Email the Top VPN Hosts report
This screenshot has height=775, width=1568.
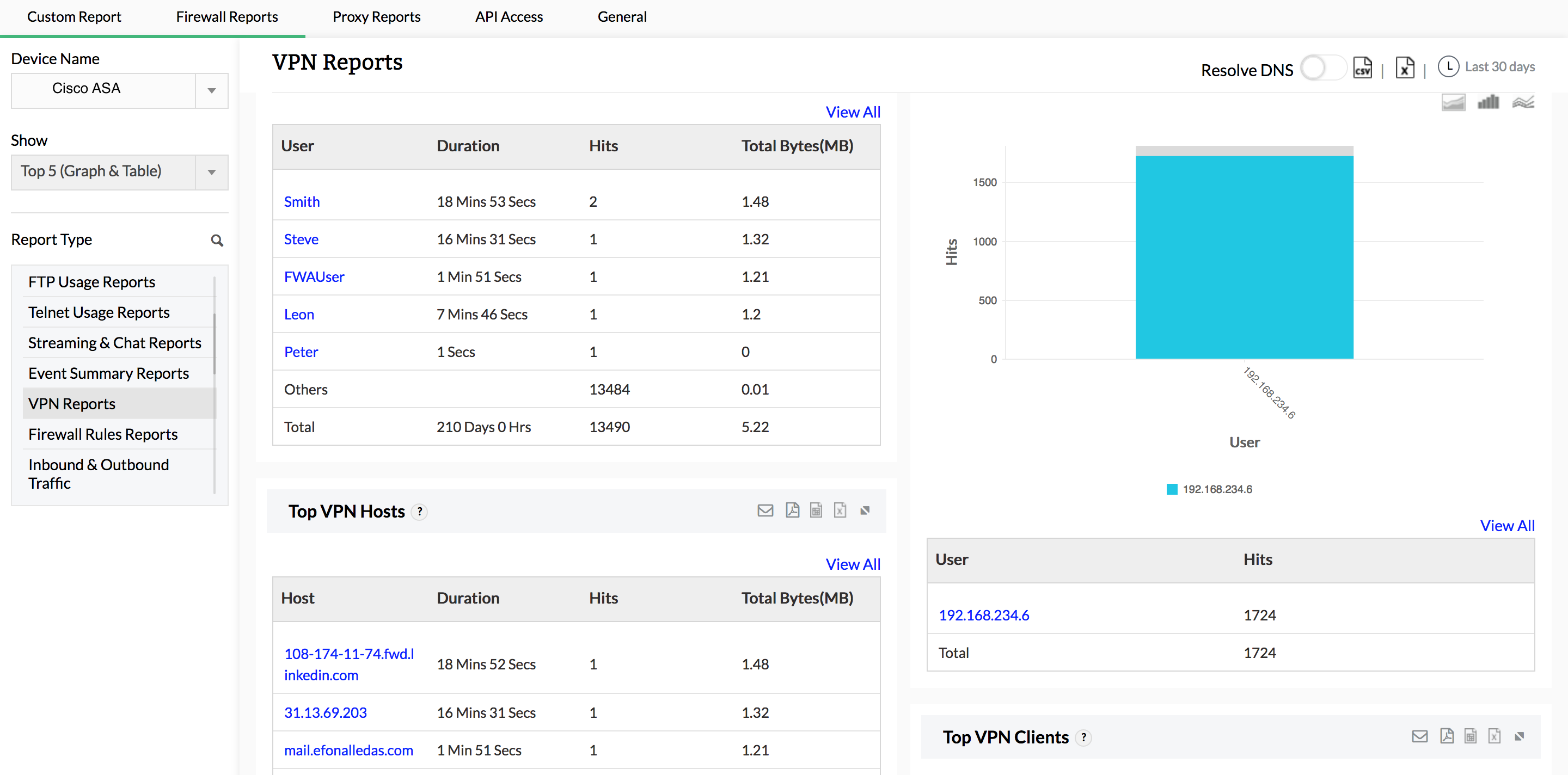(765, 510)
